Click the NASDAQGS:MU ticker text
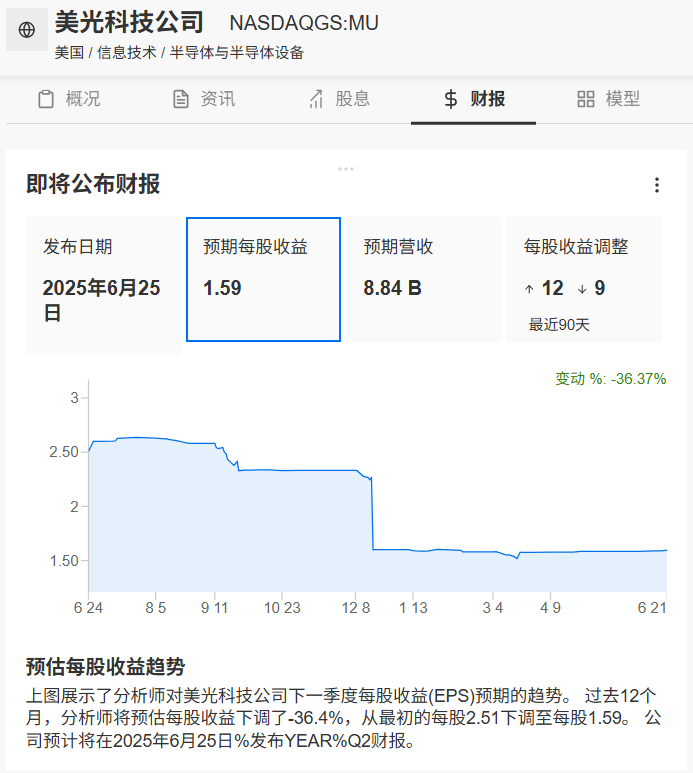 [x=304, y=23]
